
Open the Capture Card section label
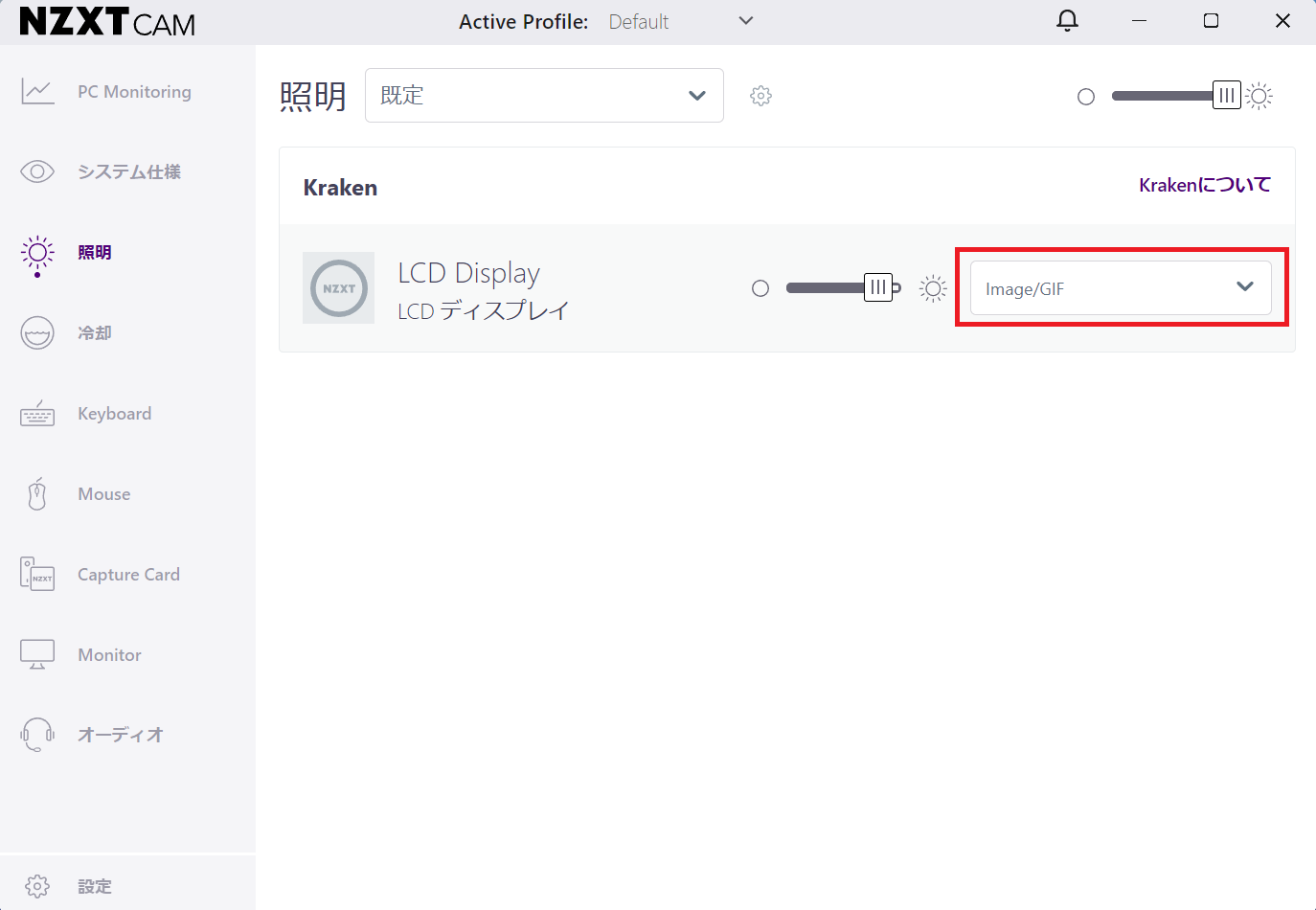tap(128, 575)
